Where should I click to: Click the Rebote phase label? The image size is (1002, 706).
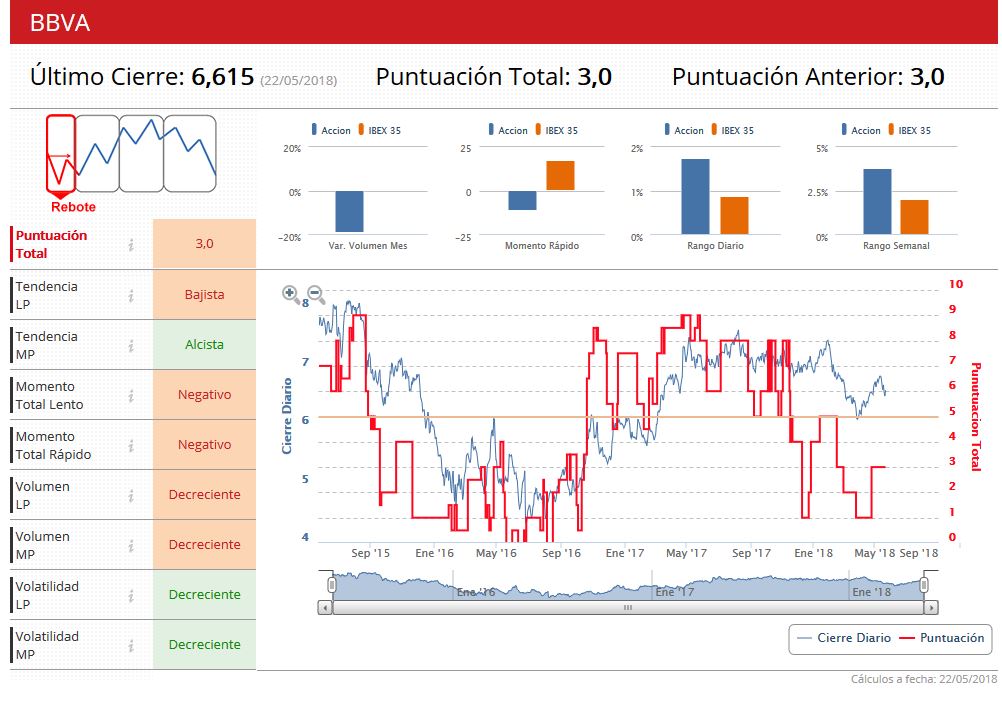73,207
